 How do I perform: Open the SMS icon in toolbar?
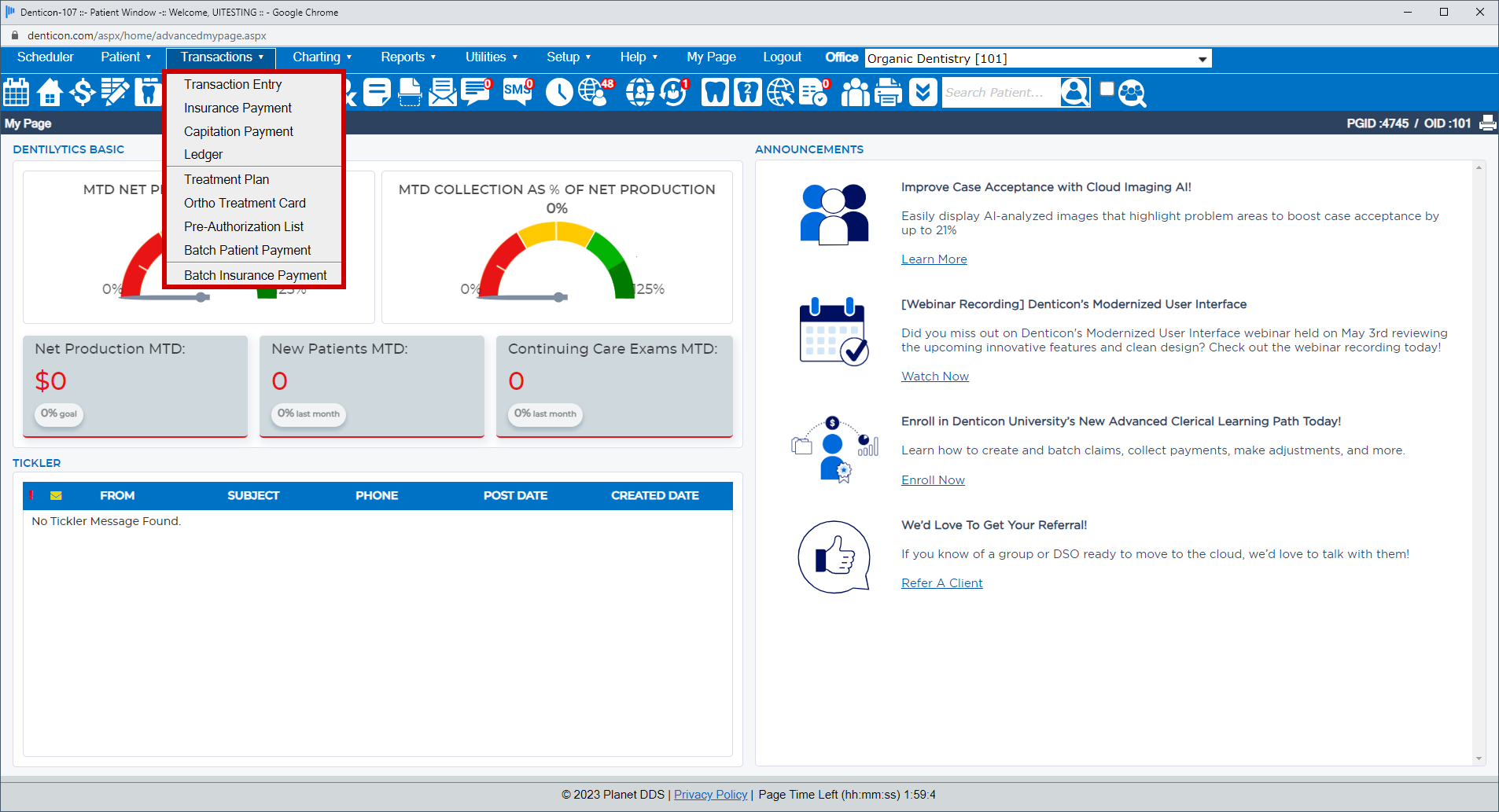[x=518, y=92]
